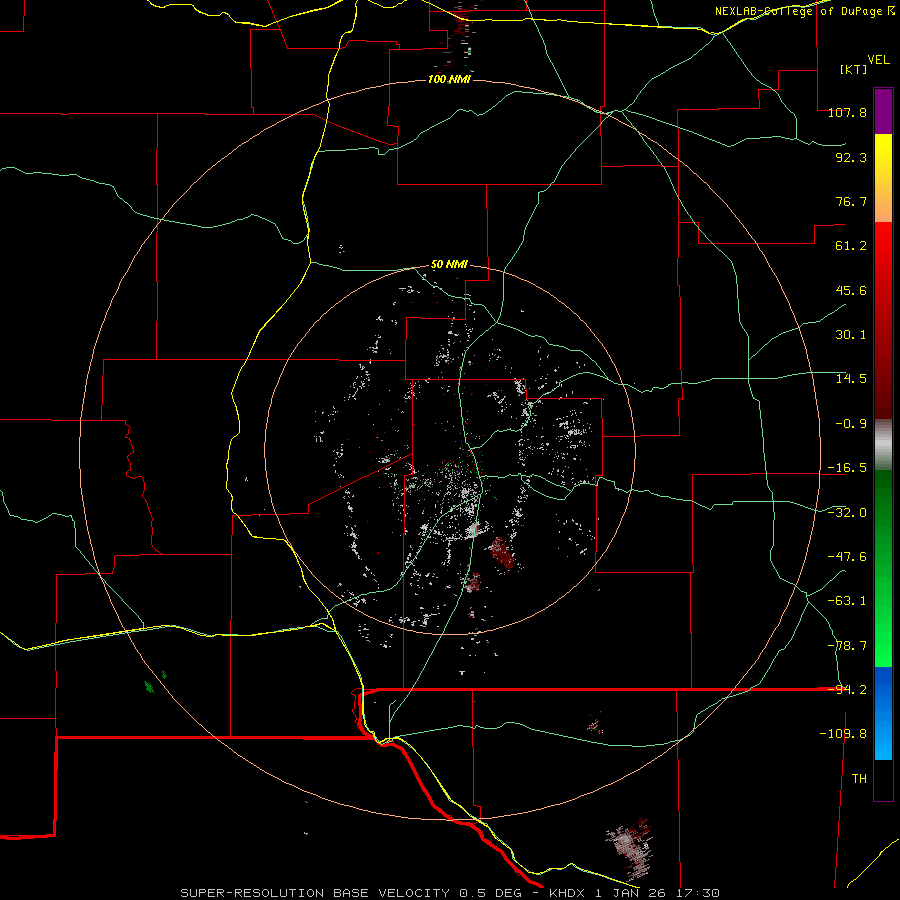Pick the purple segment of velocity color bar
Screen dimensions: 900x900
coord(883,111)
